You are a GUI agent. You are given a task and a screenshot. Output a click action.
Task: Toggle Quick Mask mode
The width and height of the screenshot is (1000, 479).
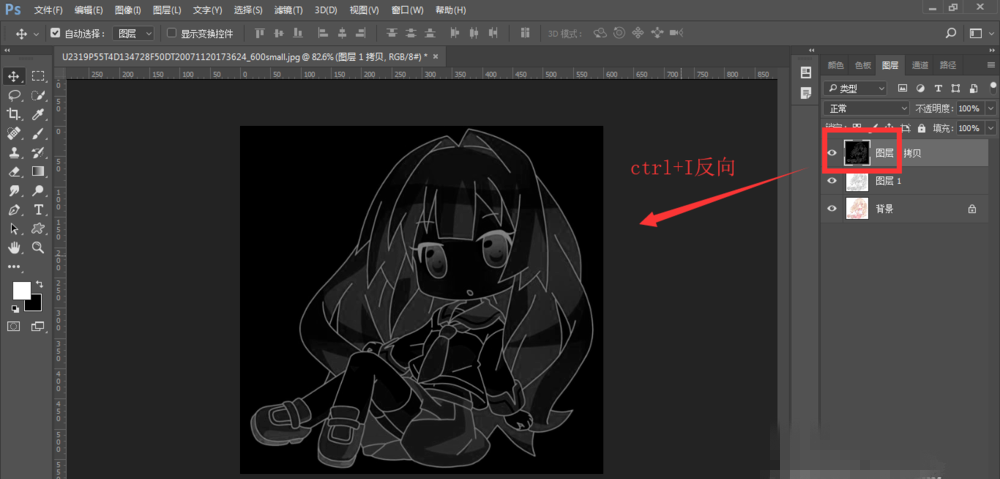[x=13, y=326]
